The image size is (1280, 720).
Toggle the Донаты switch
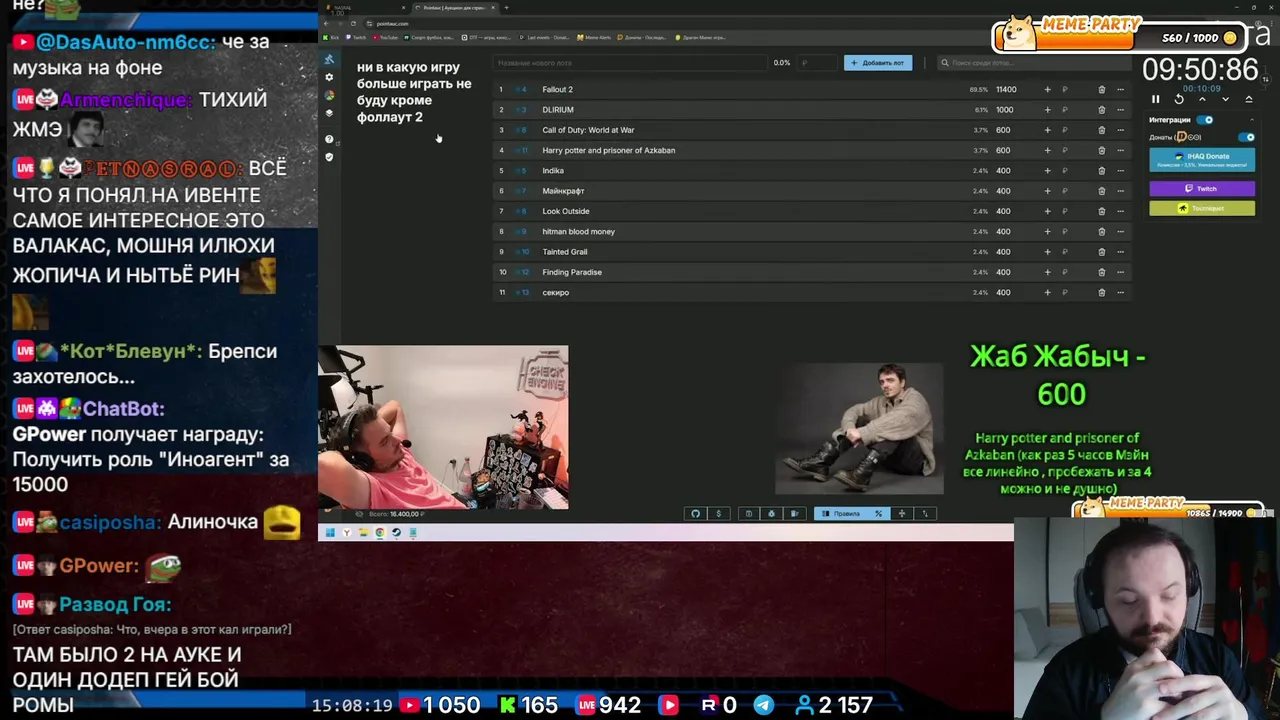coord(1246,137)
